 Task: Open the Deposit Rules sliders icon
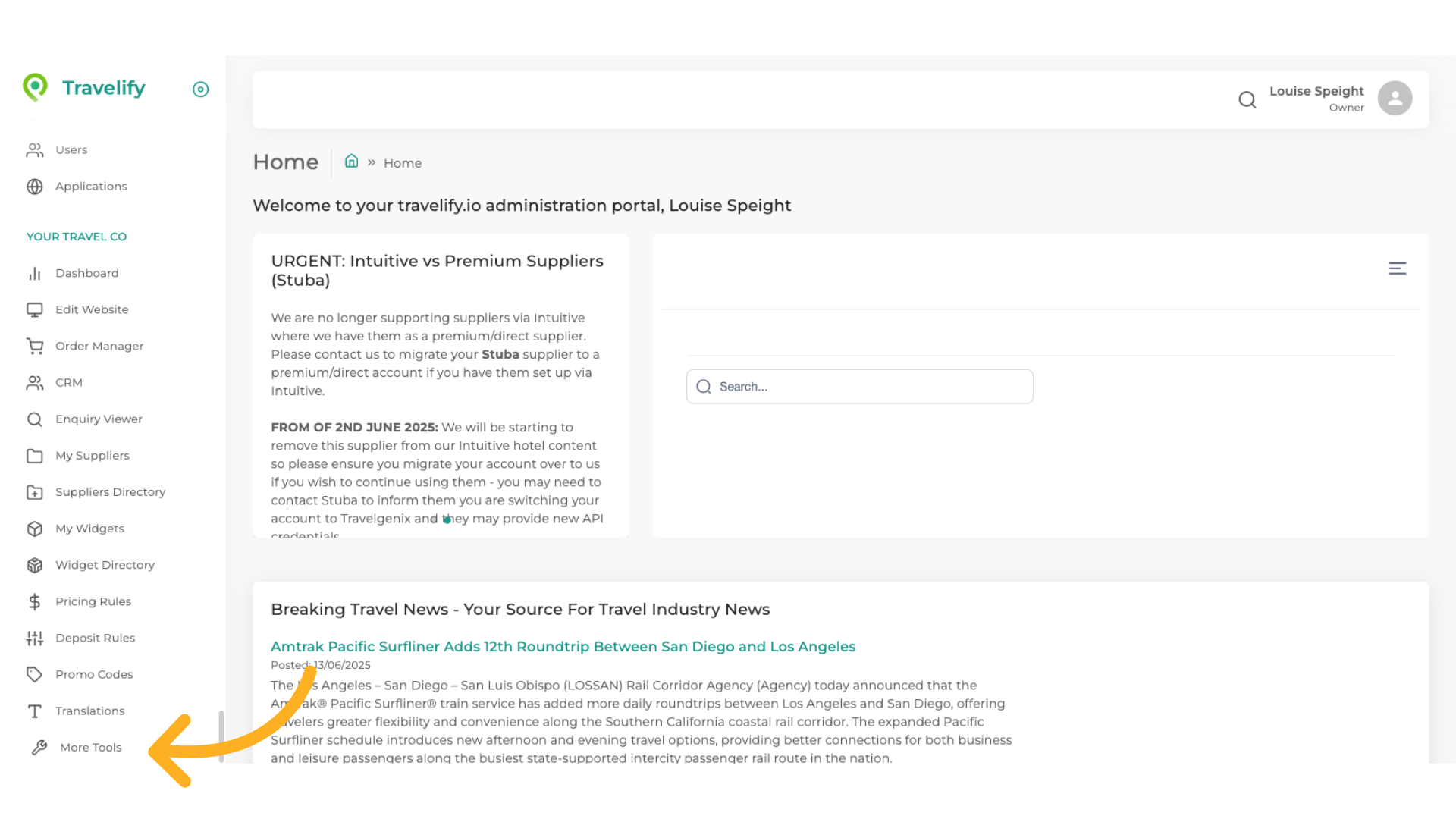click(x=35, y=639)
